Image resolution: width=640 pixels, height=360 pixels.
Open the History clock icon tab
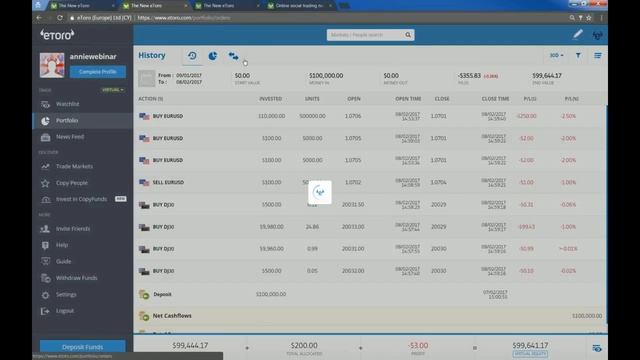(192, 56)
